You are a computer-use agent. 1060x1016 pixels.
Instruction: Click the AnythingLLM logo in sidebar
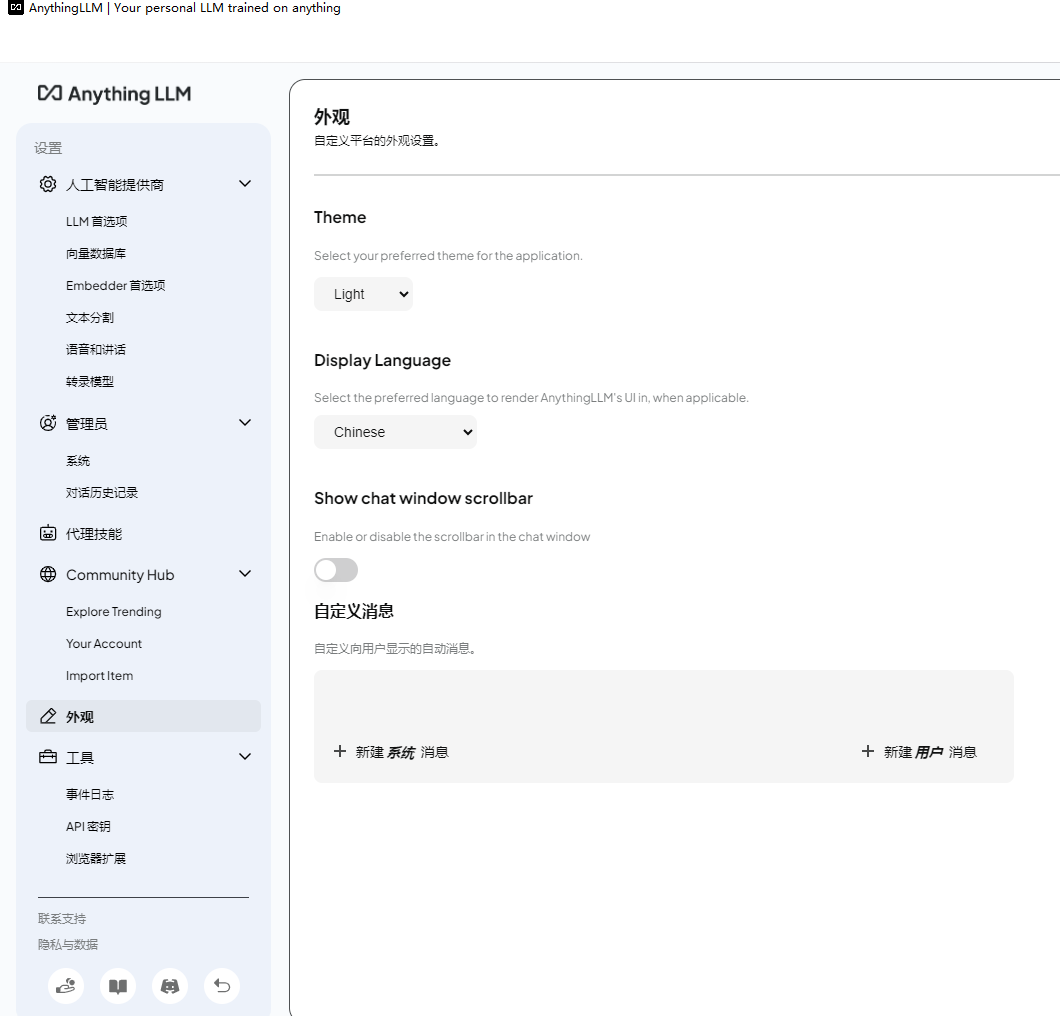click(114, 93)
